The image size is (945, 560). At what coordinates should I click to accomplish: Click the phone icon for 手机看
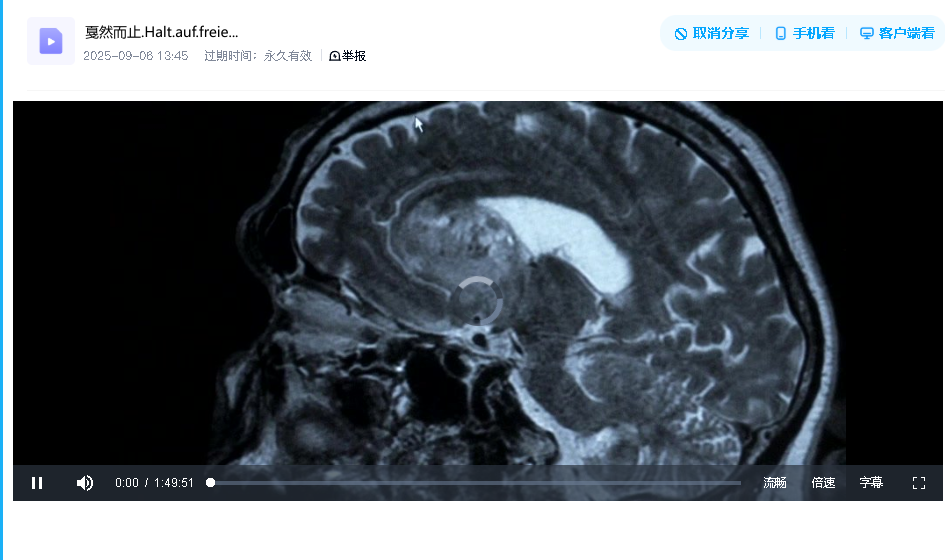coord(780,34)
